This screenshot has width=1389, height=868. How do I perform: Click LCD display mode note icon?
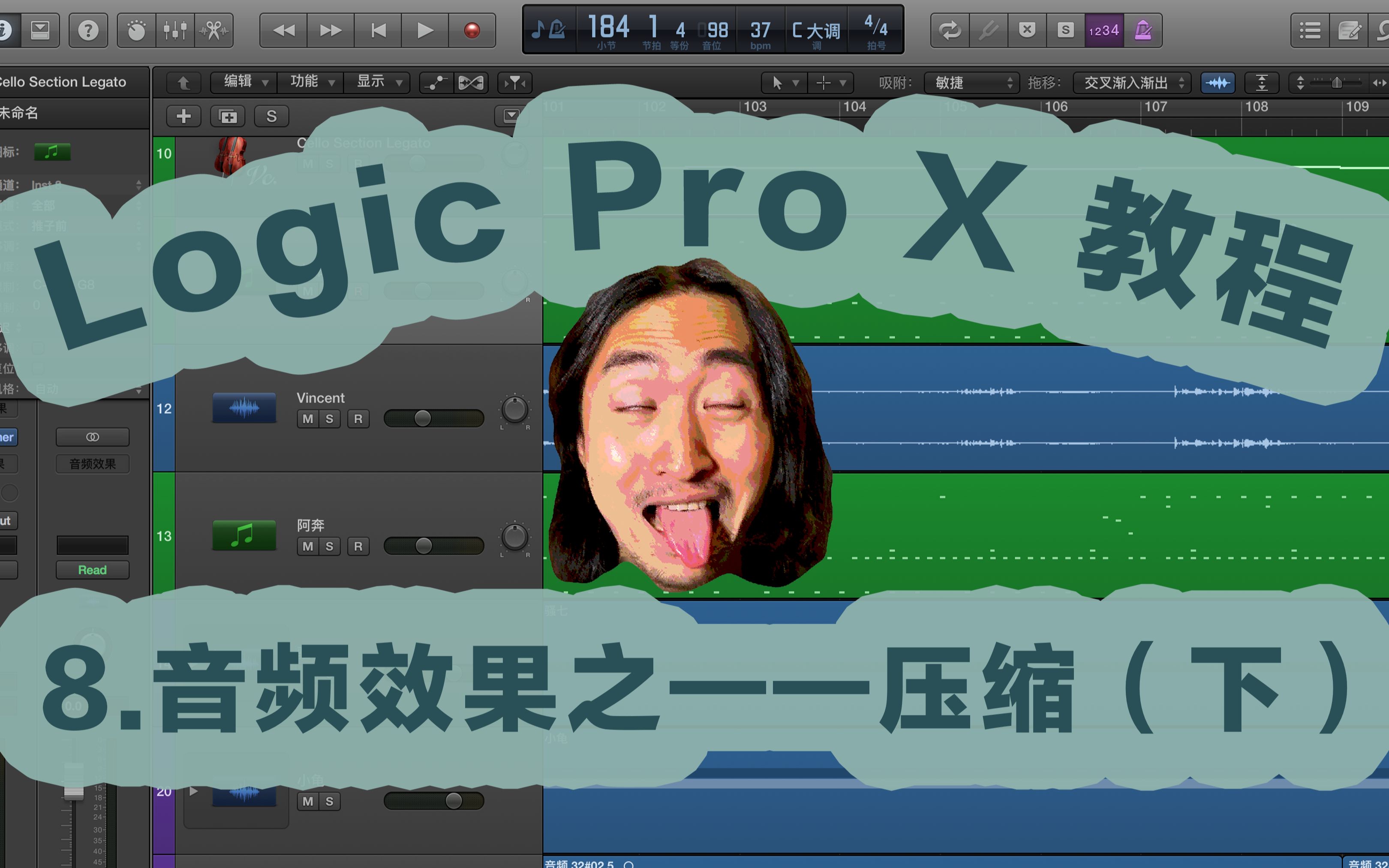pos(549,29)
